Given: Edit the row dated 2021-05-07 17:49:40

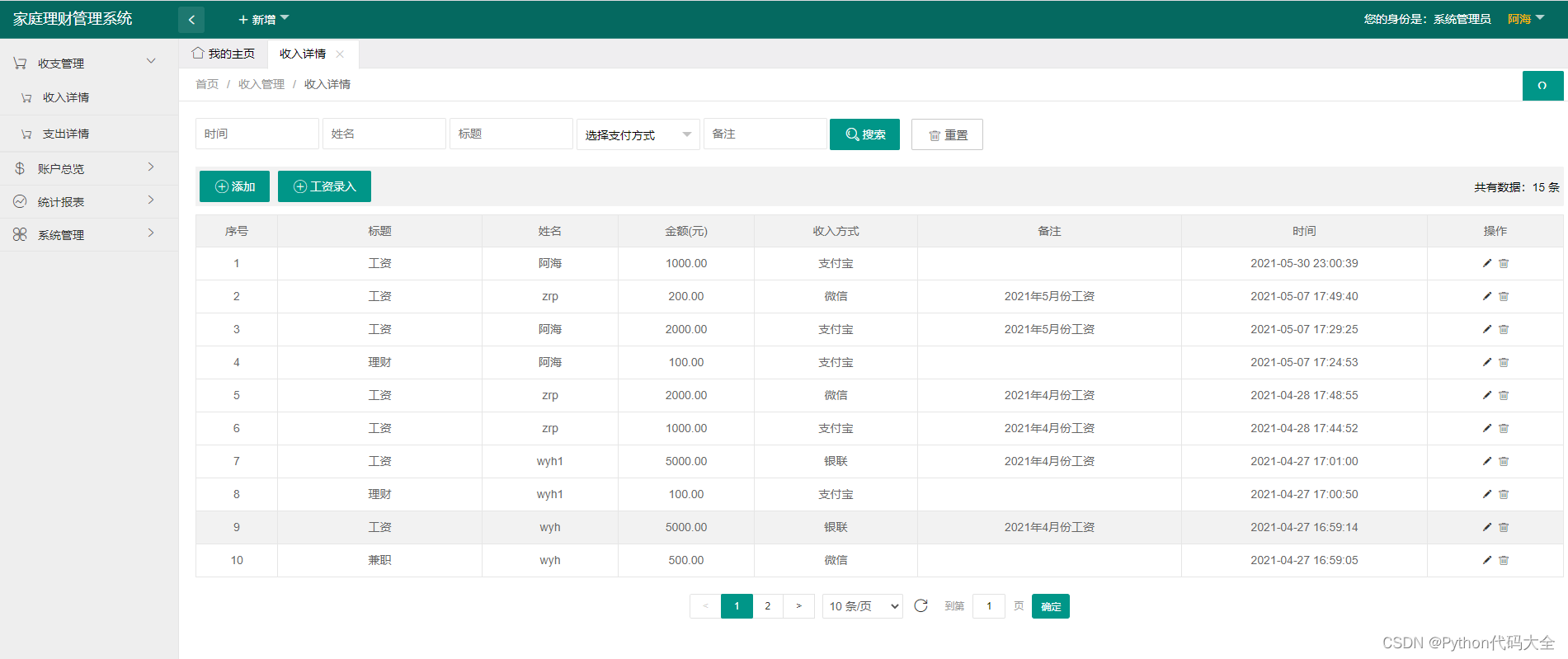Looking at the screenshot, I should 1487,296.
